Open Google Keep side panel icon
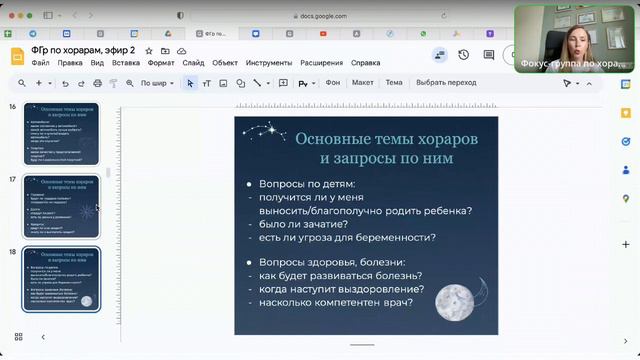 (626, 113)
